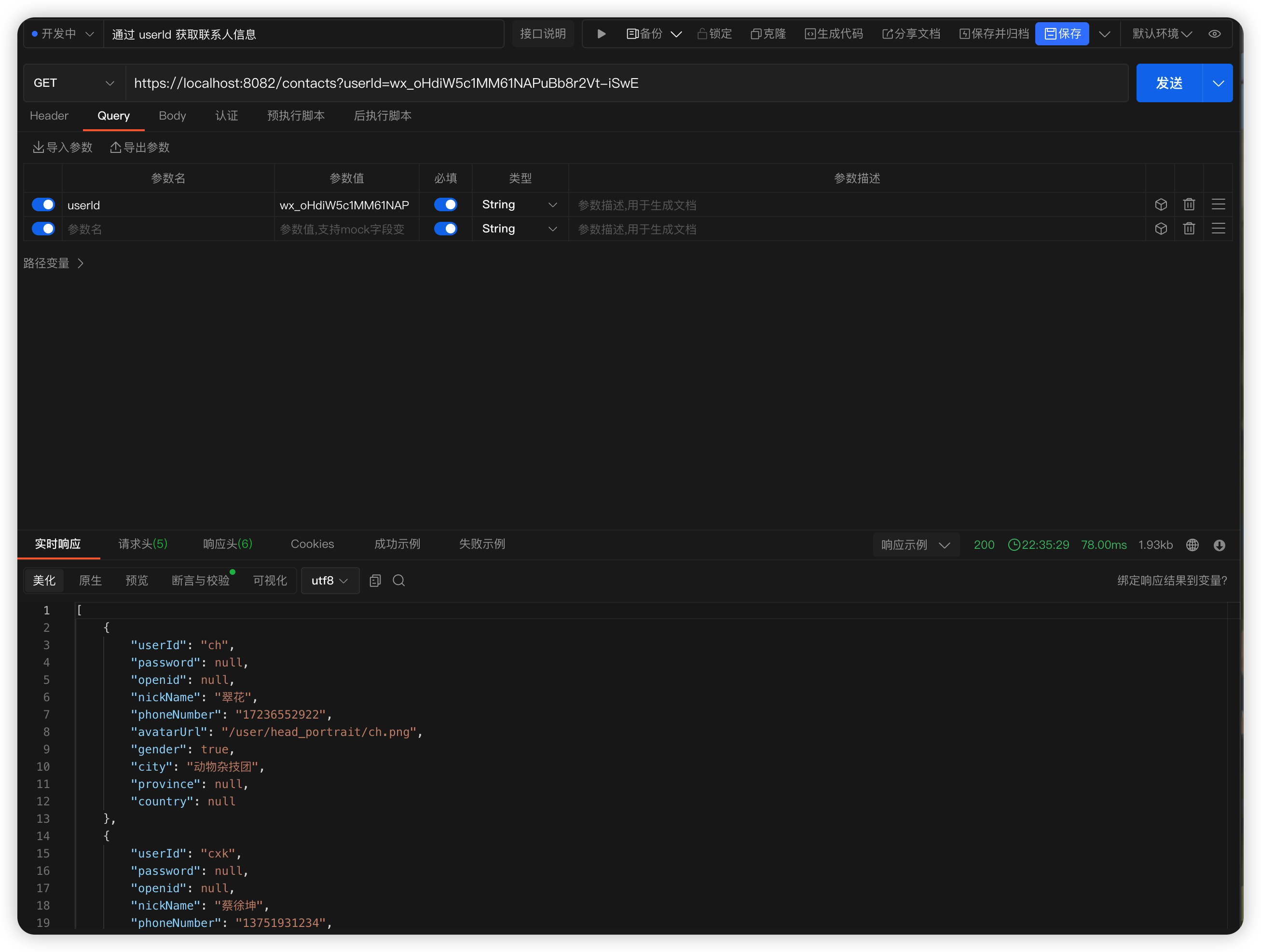Open the GET method dropdown

tap(73, 82)
